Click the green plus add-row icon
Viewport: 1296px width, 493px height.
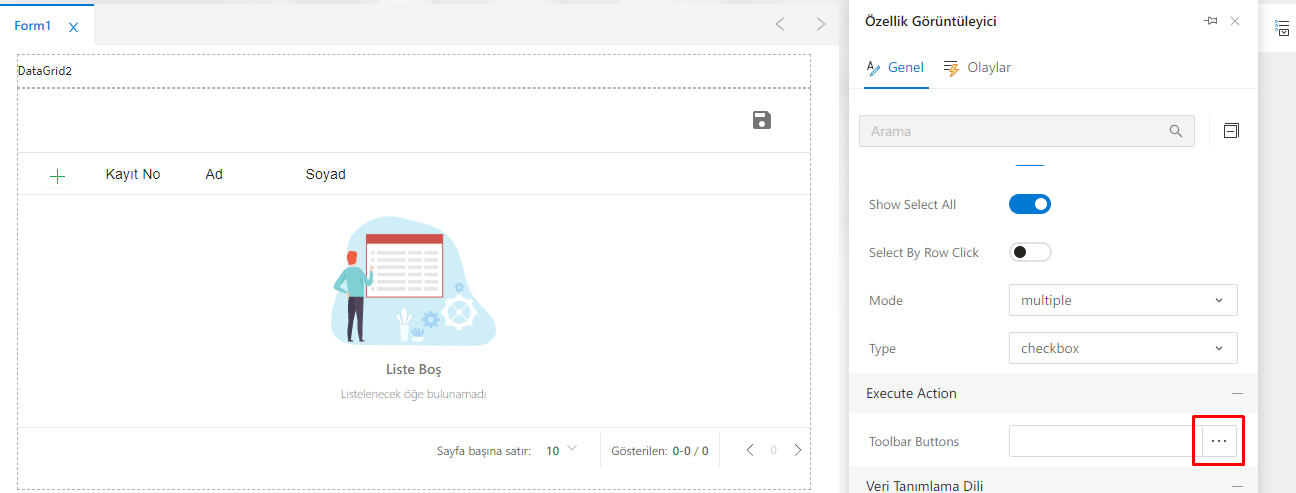pyautogui.click(x=57, y=176)
